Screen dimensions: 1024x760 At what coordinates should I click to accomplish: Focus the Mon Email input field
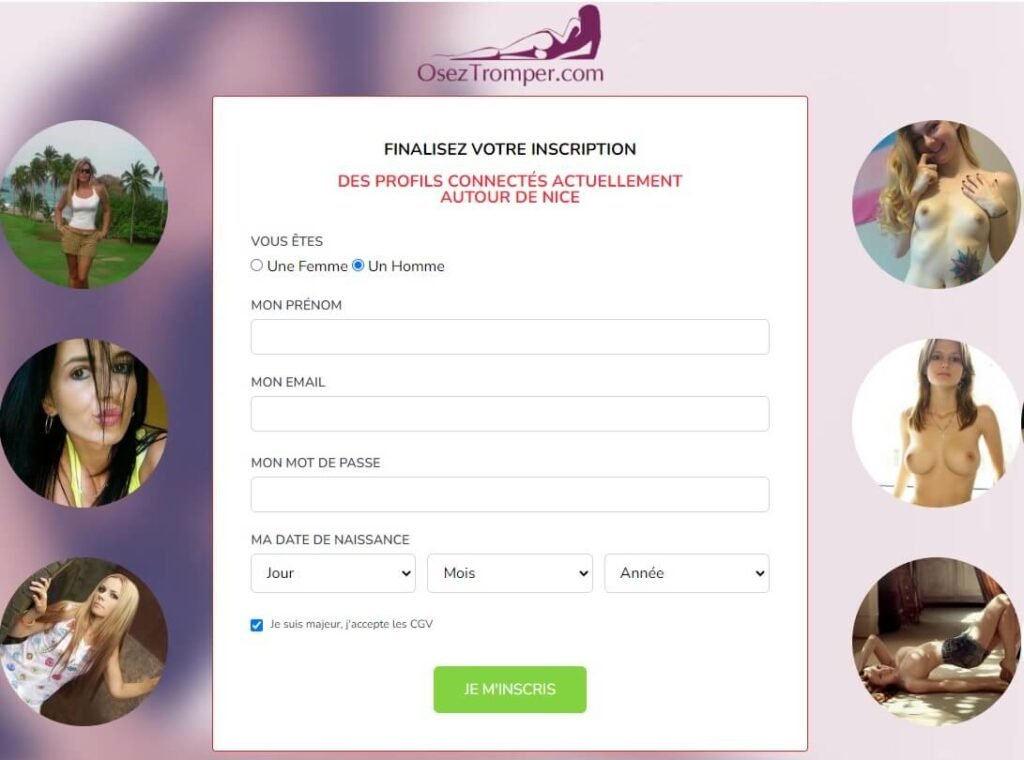click(510, 414)
